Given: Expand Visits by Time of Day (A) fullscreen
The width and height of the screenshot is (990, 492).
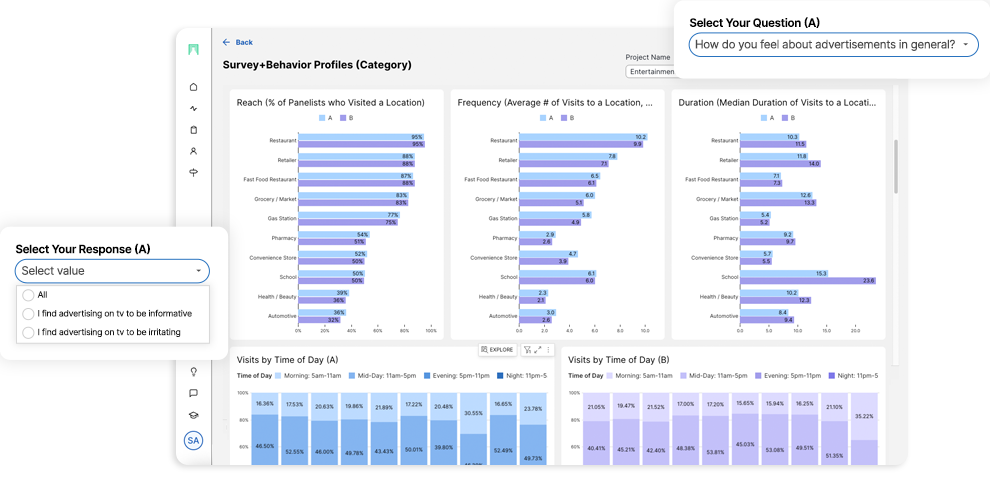Looking at the screenshot, I should click(x=538, y=349).
